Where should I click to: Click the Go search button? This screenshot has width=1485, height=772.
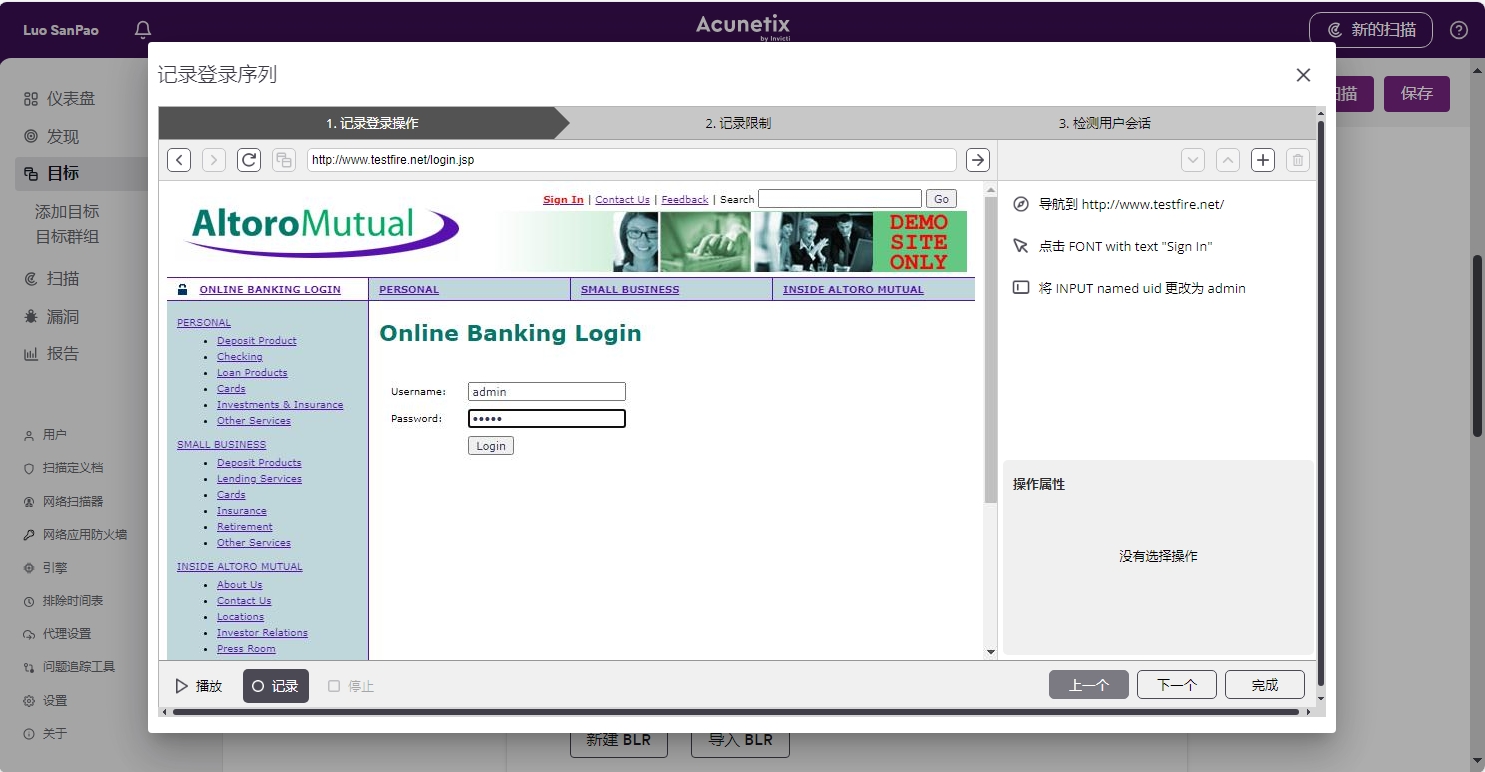[941, 199]
